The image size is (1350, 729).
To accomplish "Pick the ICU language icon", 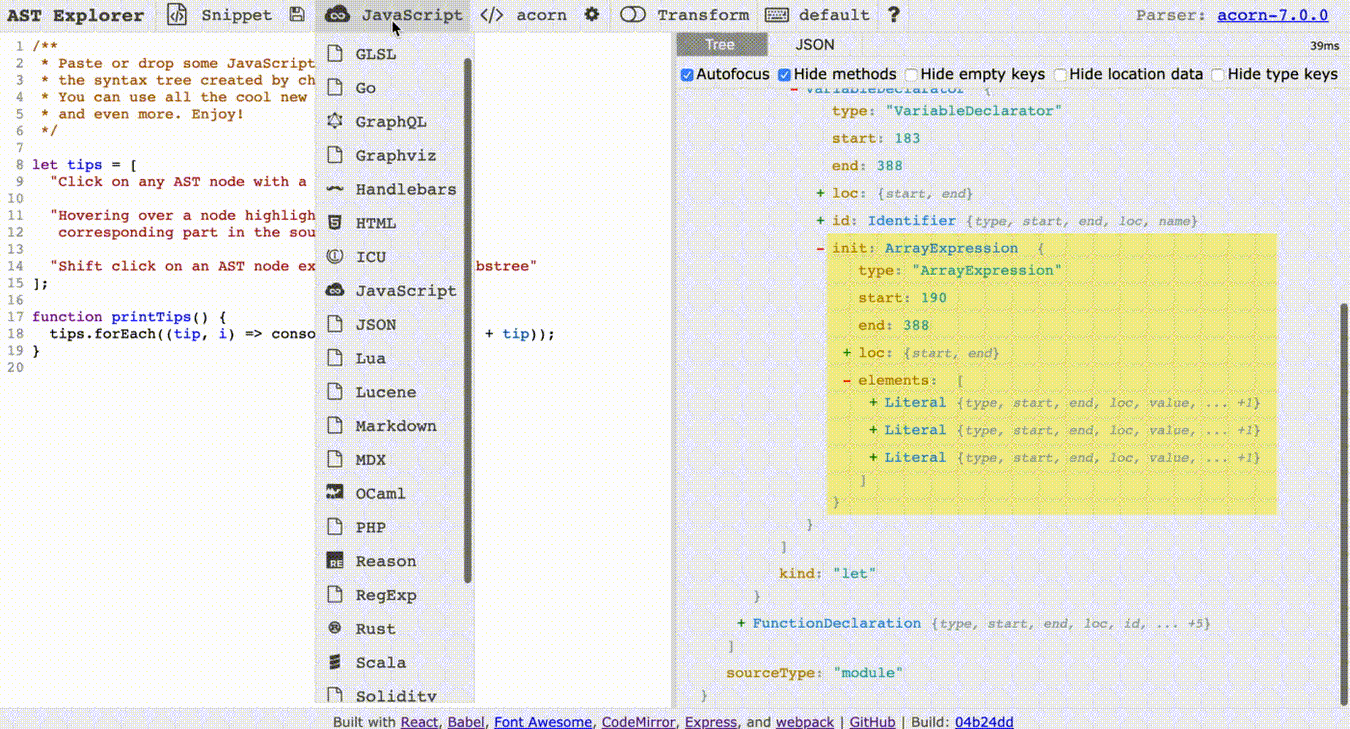I will [x=335, y=257].
